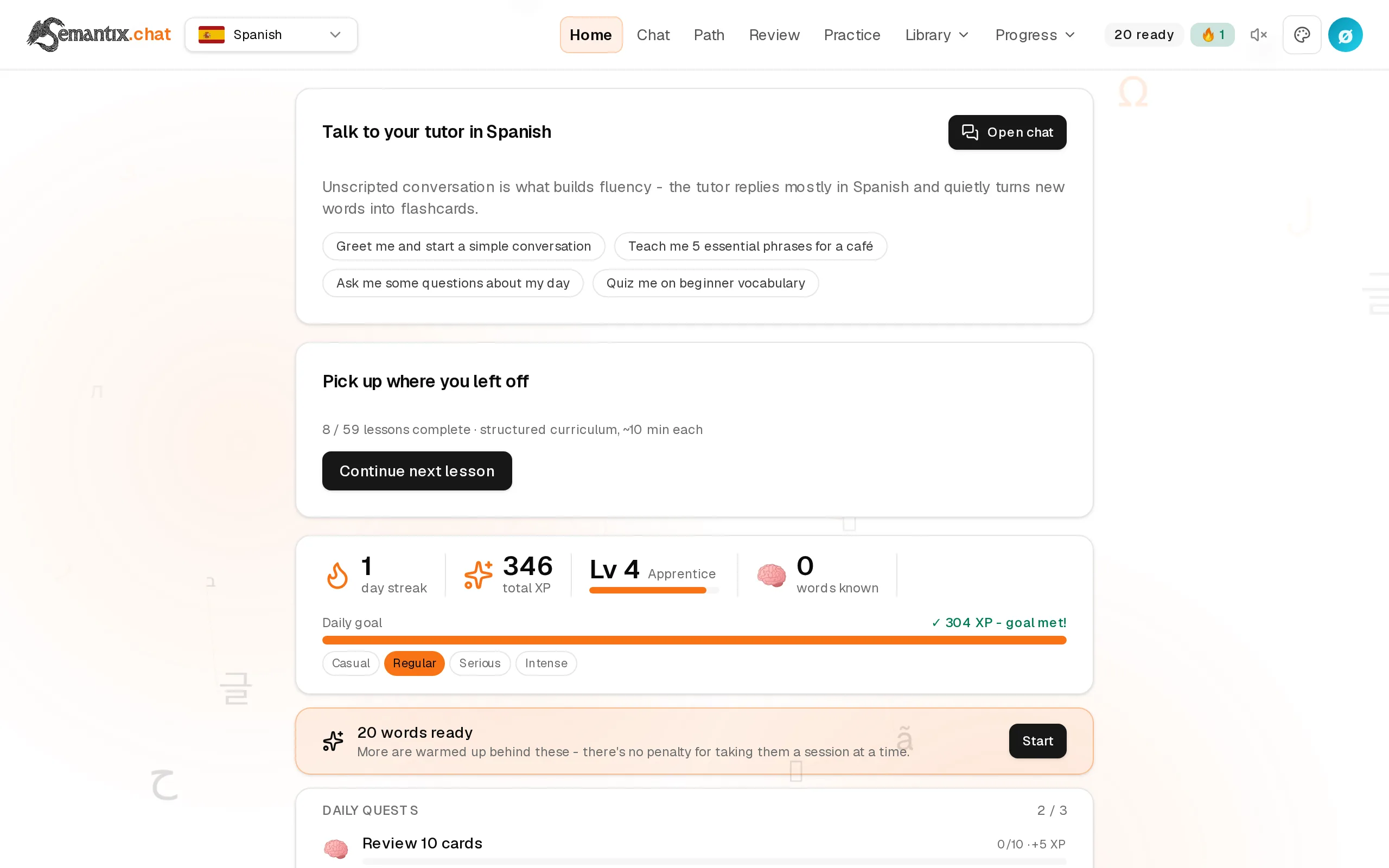Click the chat bubbles icon on Open chat
1389x868 pixels.
click(970, 132)
